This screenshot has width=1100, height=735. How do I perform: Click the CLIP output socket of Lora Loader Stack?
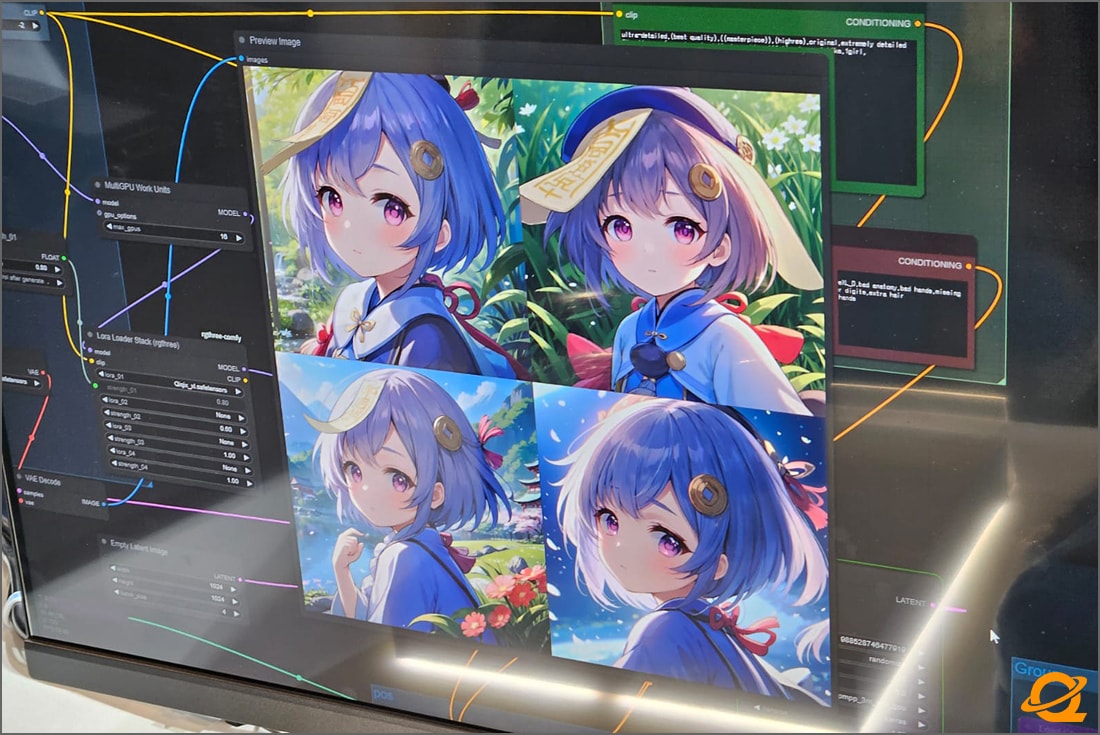245,380
